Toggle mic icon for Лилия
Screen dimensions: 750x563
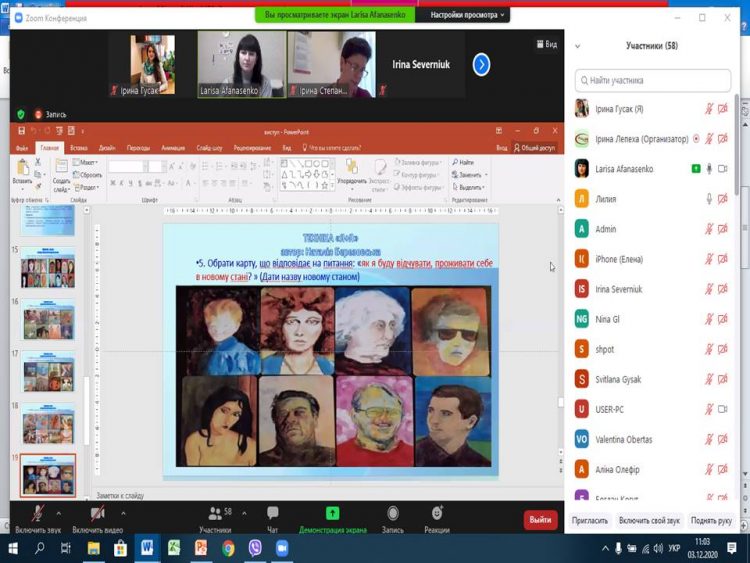click(x=709, y=199)
